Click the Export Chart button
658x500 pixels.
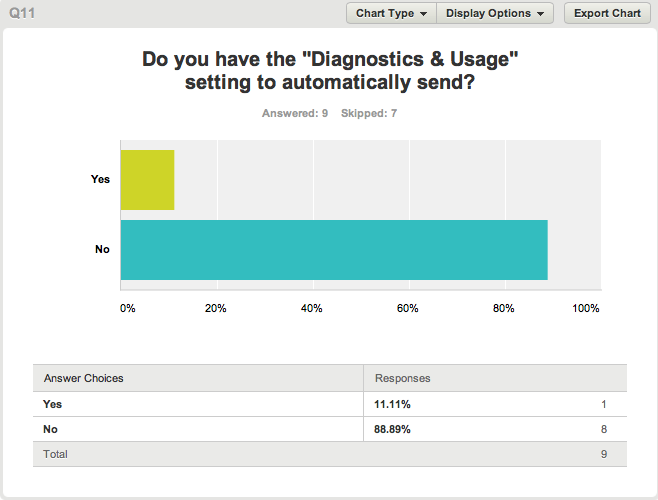[x=607, y=13]
